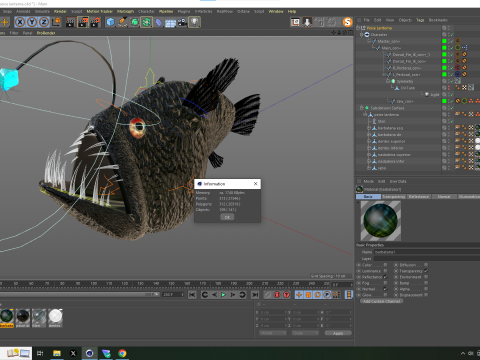Image resolution: width=480 pixels, height=360 pixels.
Task: Click the Cube primitive icon
Action: (110, 22)
